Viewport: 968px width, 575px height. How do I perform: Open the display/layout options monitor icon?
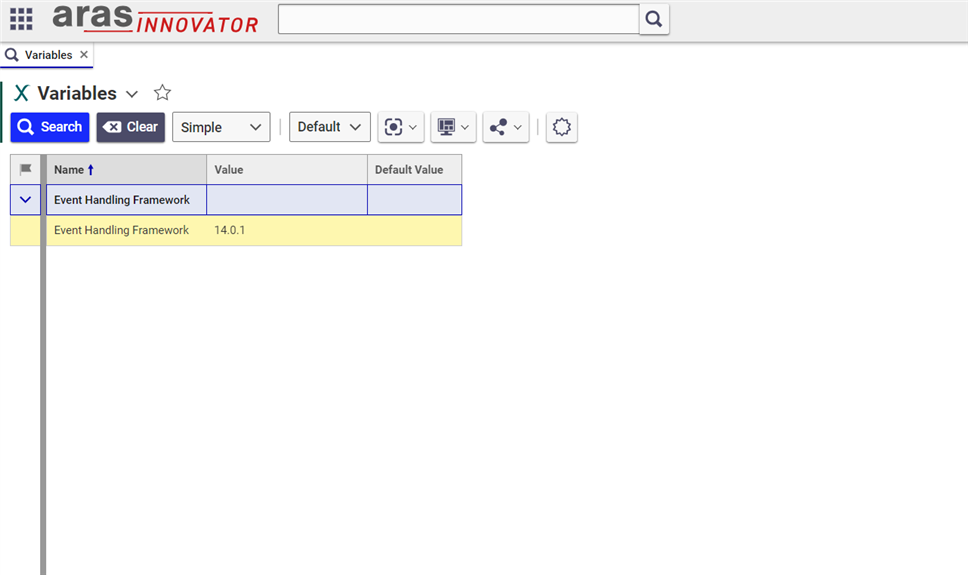[453, 127]
